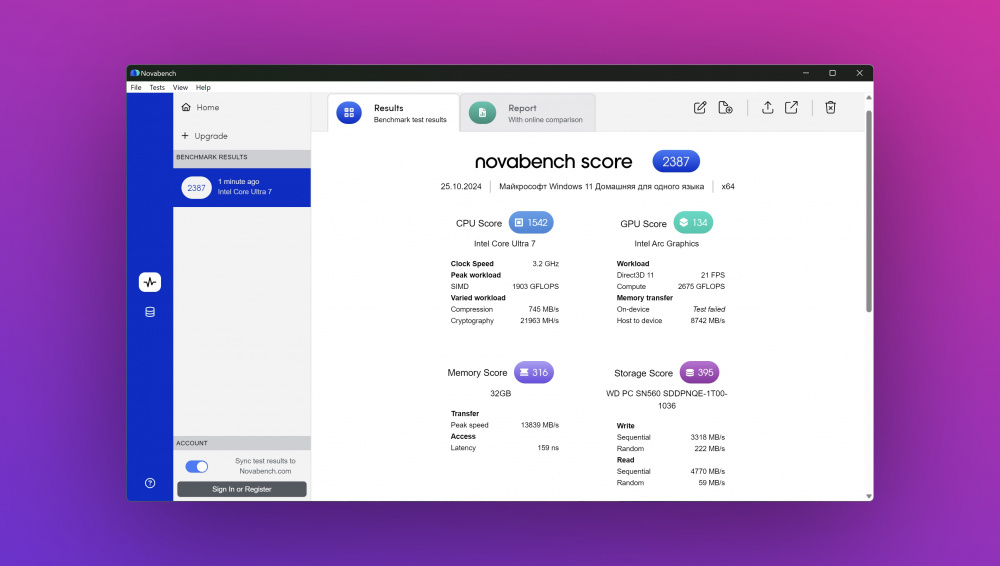Click the CPU Score 1542 badge
1000x566 pixels.
531,223
